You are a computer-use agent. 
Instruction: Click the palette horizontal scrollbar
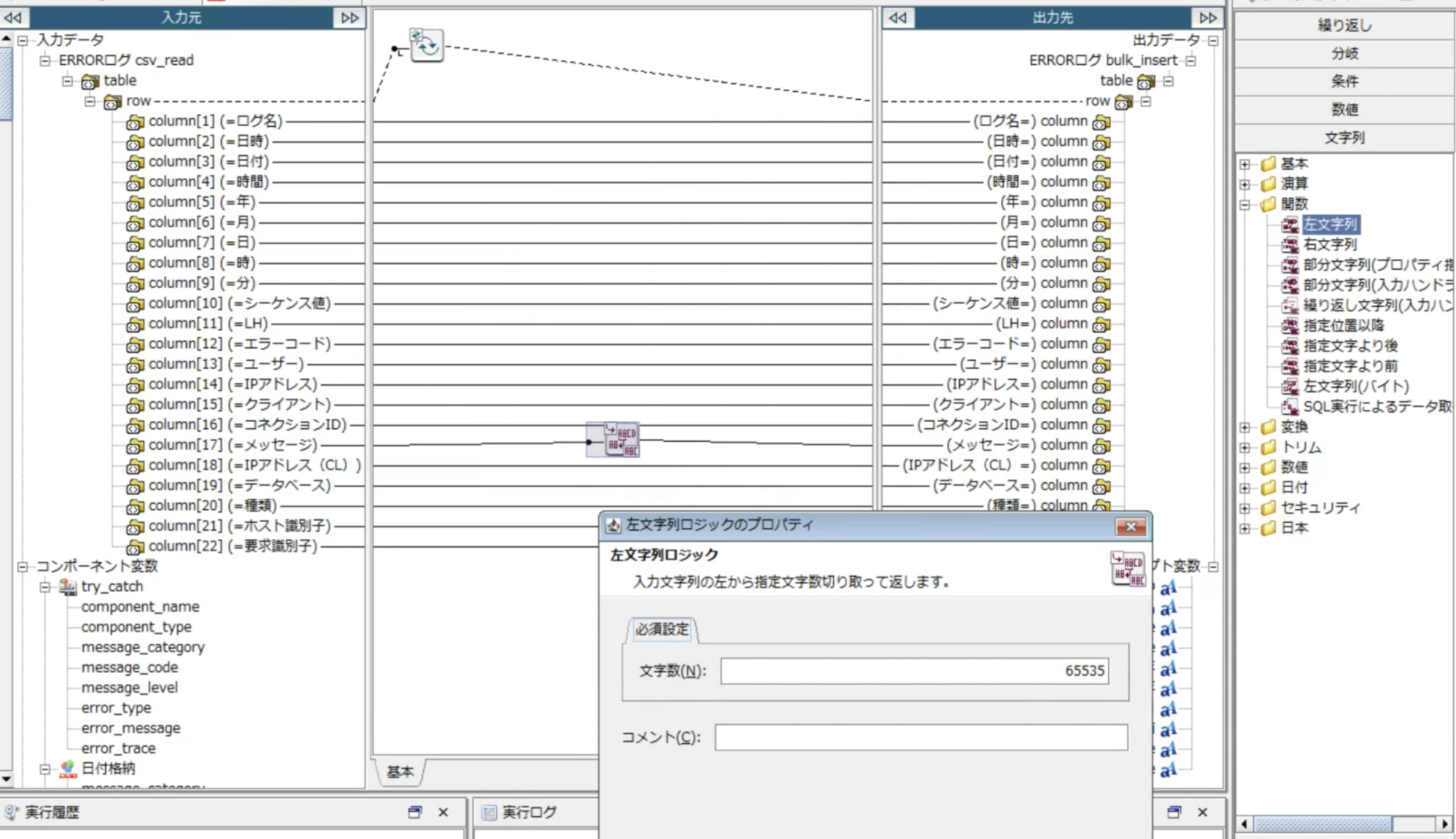click(x=1323, y=823)
